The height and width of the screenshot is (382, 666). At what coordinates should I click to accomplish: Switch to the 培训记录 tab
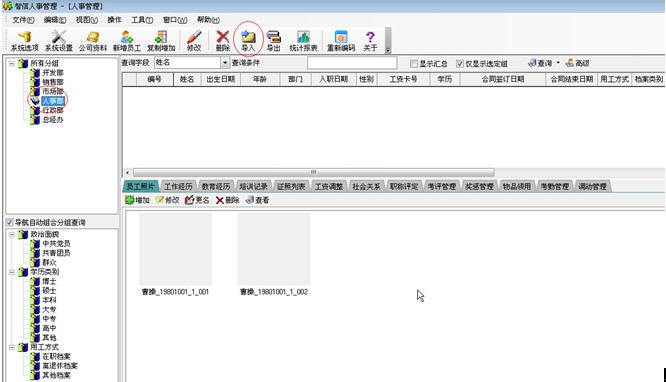pyautogui.click(x=254, y=186)
